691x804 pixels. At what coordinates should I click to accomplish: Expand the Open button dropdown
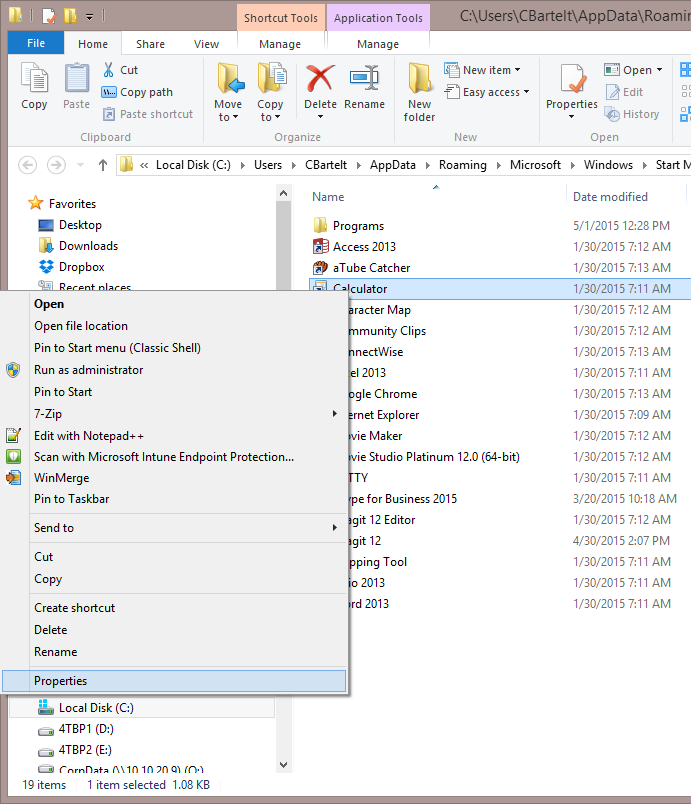tap(659, 70)
